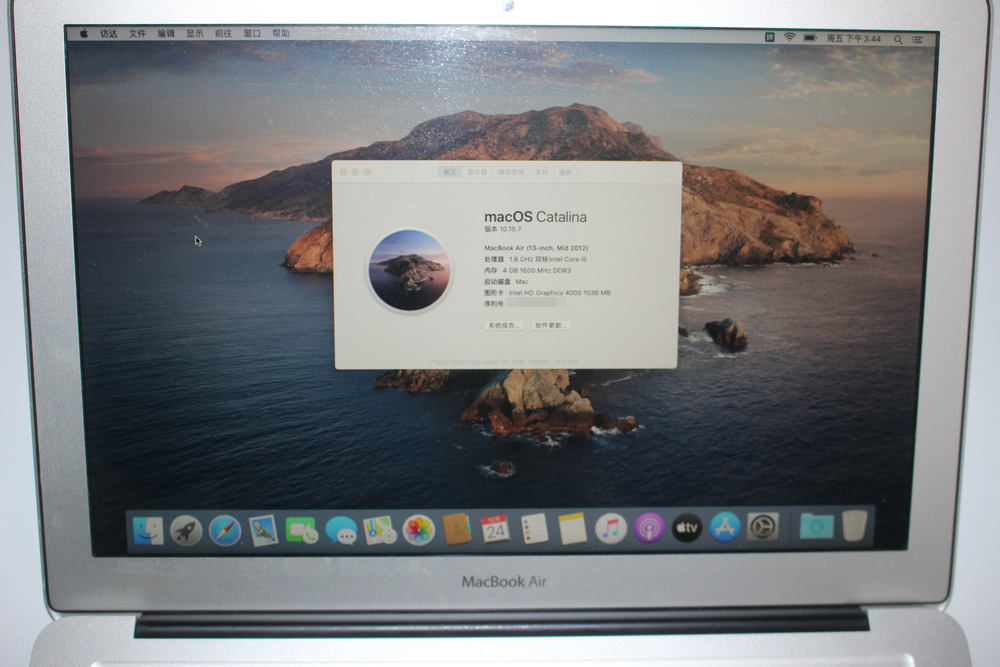Minimize the About This Mac window

pyautogui.click(x=355, y=172)
